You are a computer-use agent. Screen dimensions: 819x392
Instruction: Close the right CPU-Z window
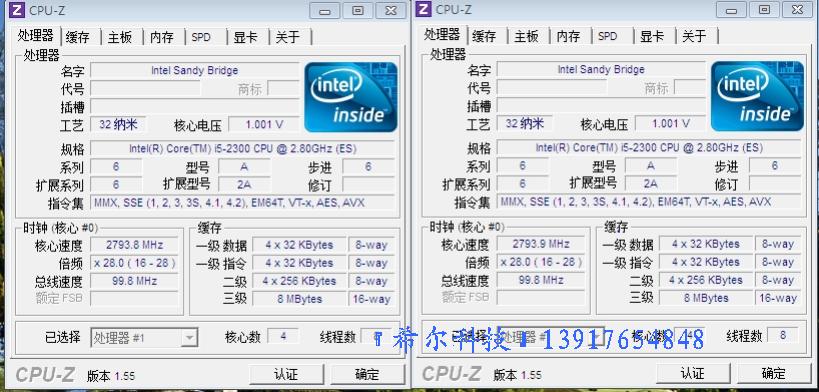pos(797,9)
